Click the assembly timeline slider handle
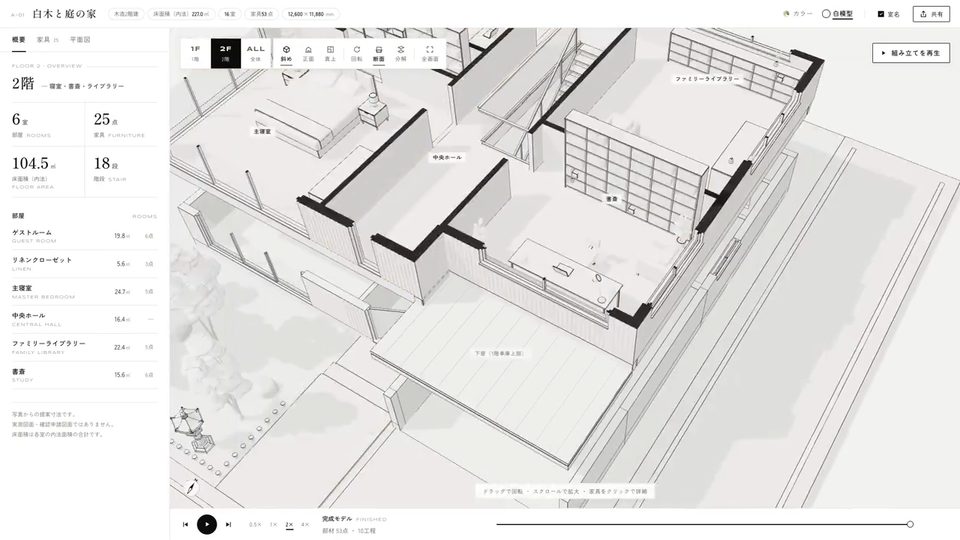The image size is (960, 540). coord(910,524)
